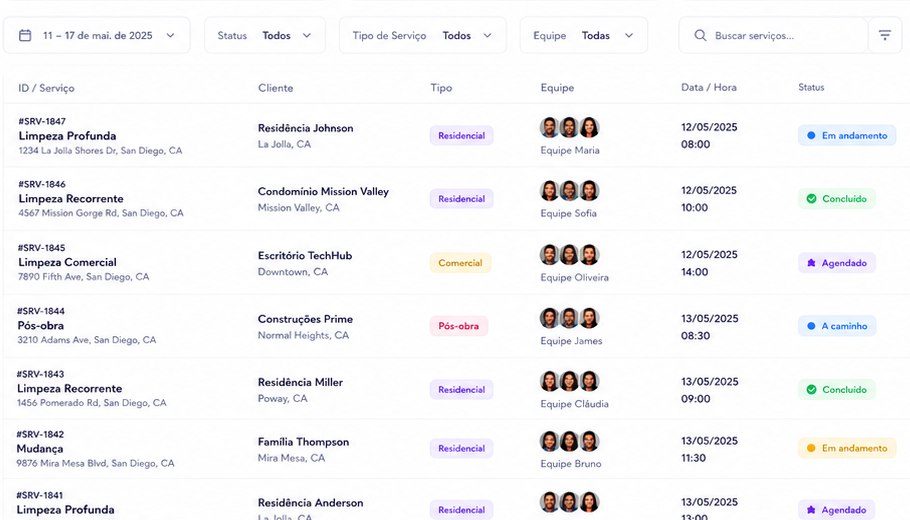Viewport: 910px width, 520px height.
Task: Sort by Data / Hora column header
Action: point(709,88)
